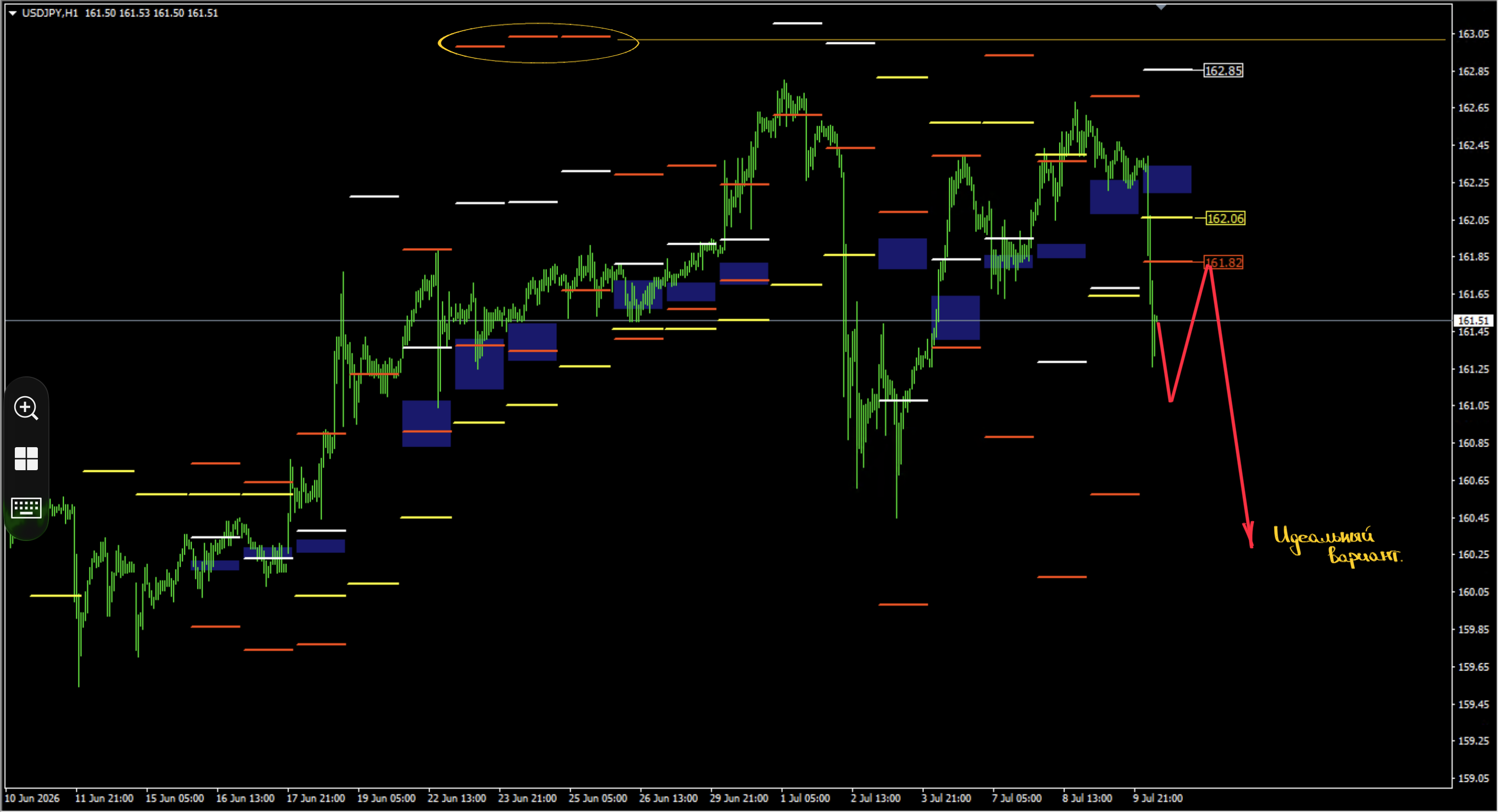
Task: Click the 1 Jul 05:00 time label
Action: pos(805,798)
